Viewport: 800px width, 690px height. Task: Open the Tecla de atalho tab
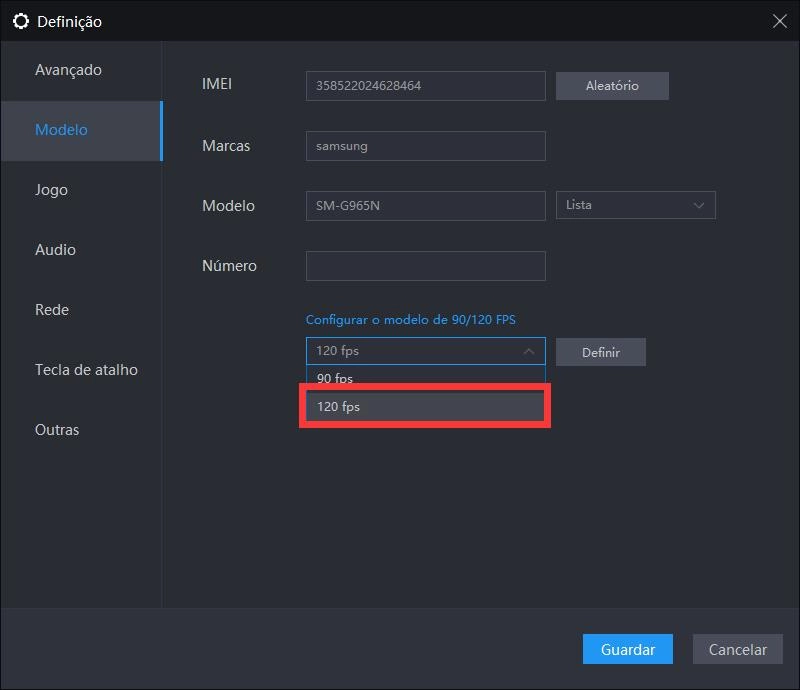click(86, 370)
